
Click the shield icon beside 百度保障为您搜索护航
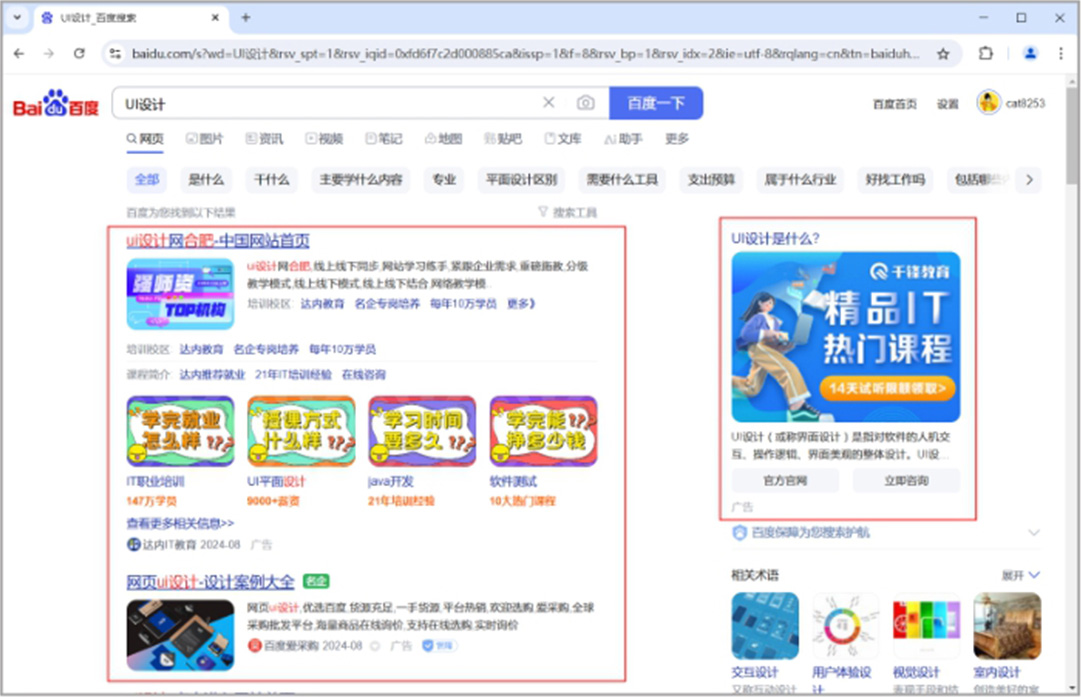(x=739, y=532)
